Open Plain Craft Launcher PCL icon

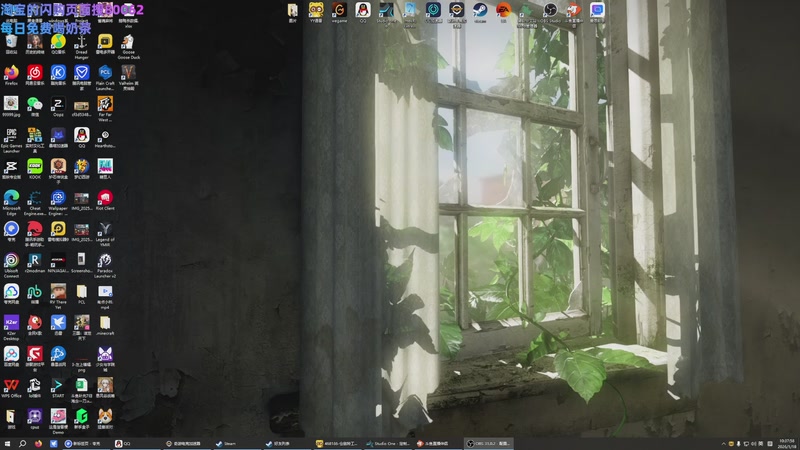105,78
